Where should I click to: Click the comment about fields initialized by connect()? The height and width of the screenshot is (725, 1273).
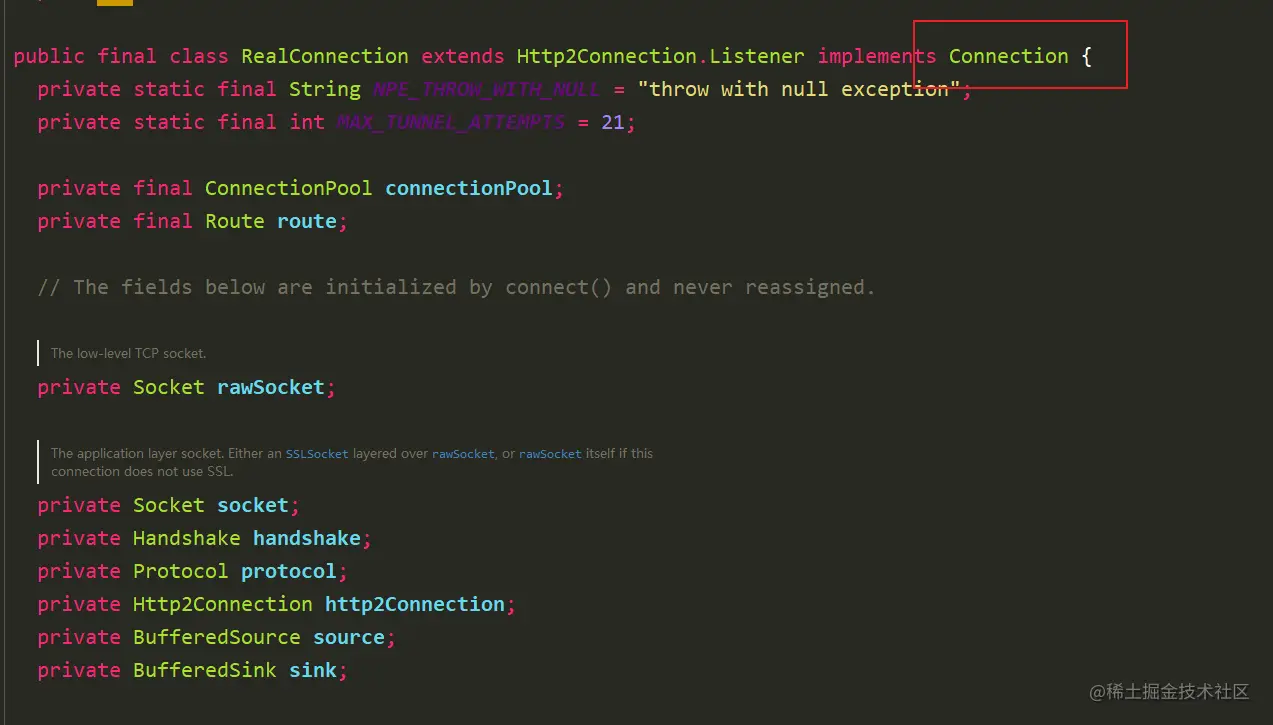pyautogui.click(x=456, y=287)
